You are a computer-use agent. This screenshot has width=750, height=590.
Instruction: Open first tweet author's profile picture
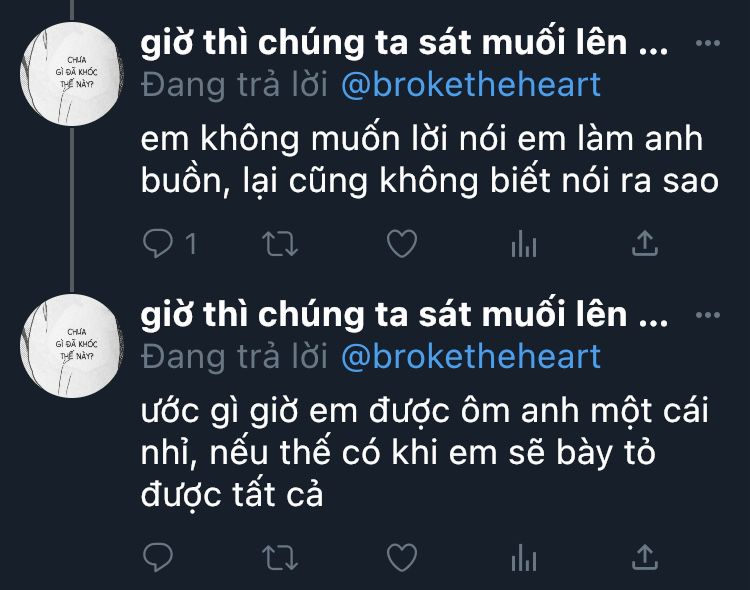(72, 74)
